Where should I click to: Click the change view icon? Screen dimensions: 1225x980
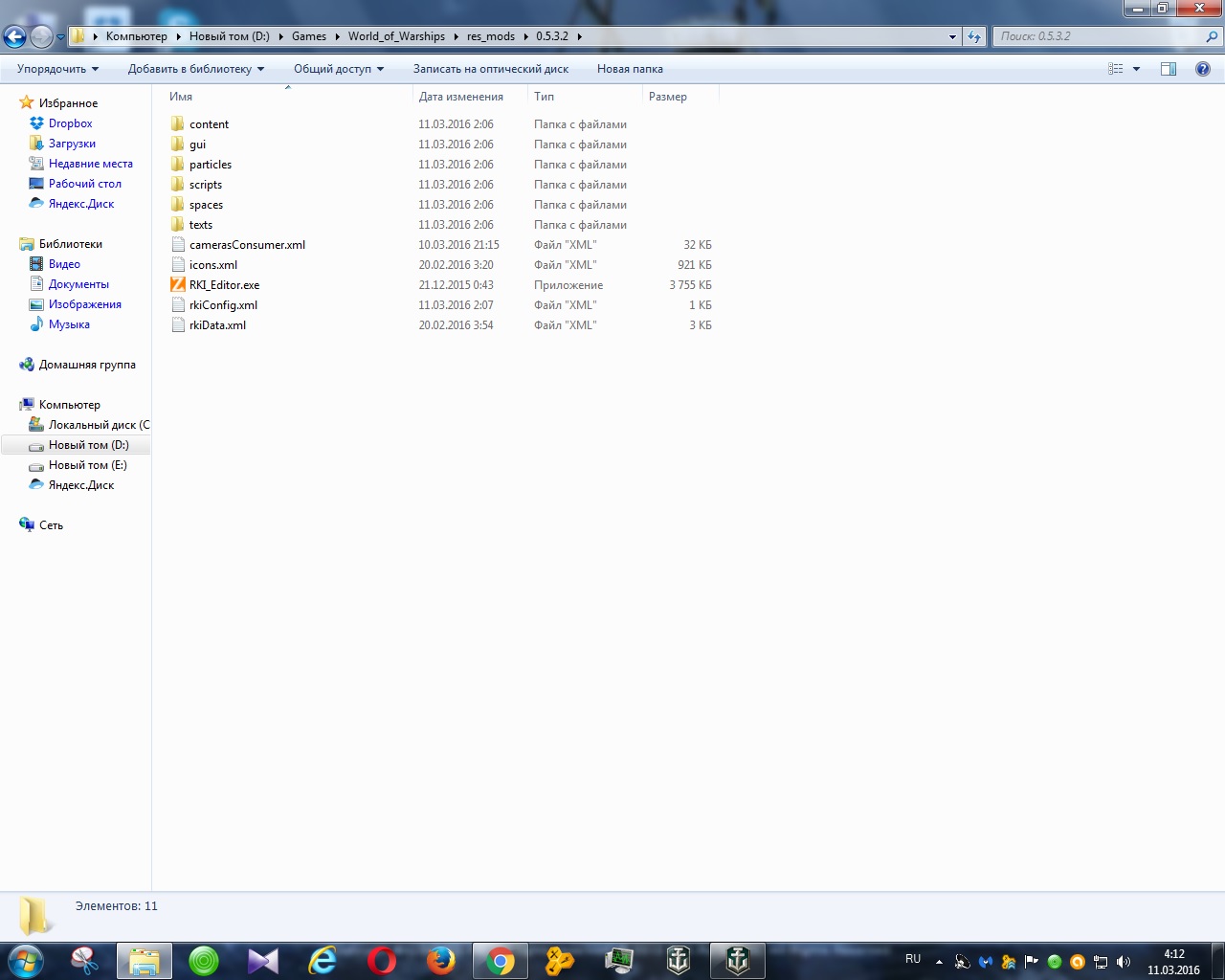[x=1116, y=69]
